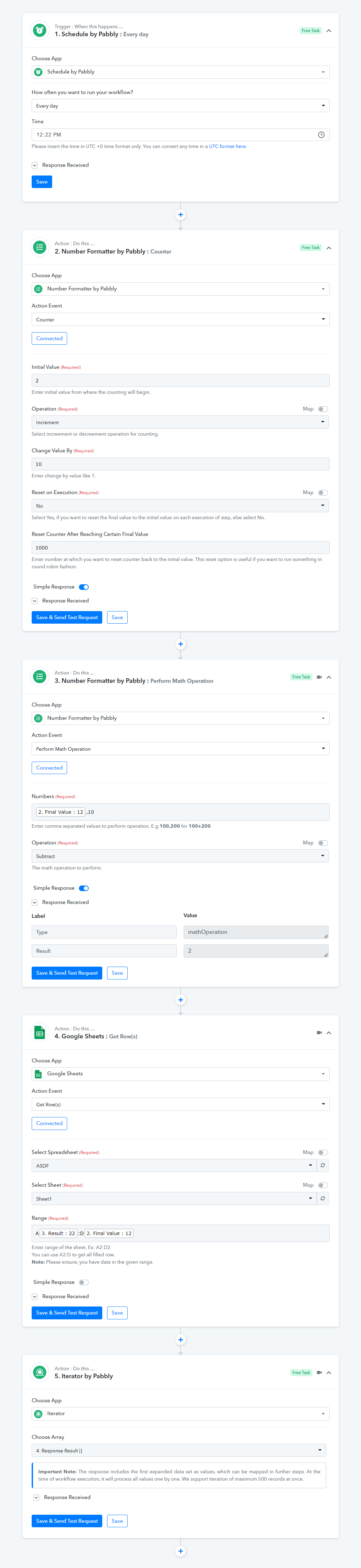Screen dimensions: 361x1568
Task: Open Choose App Iterator dropdown
Action: pos(180,1413)
